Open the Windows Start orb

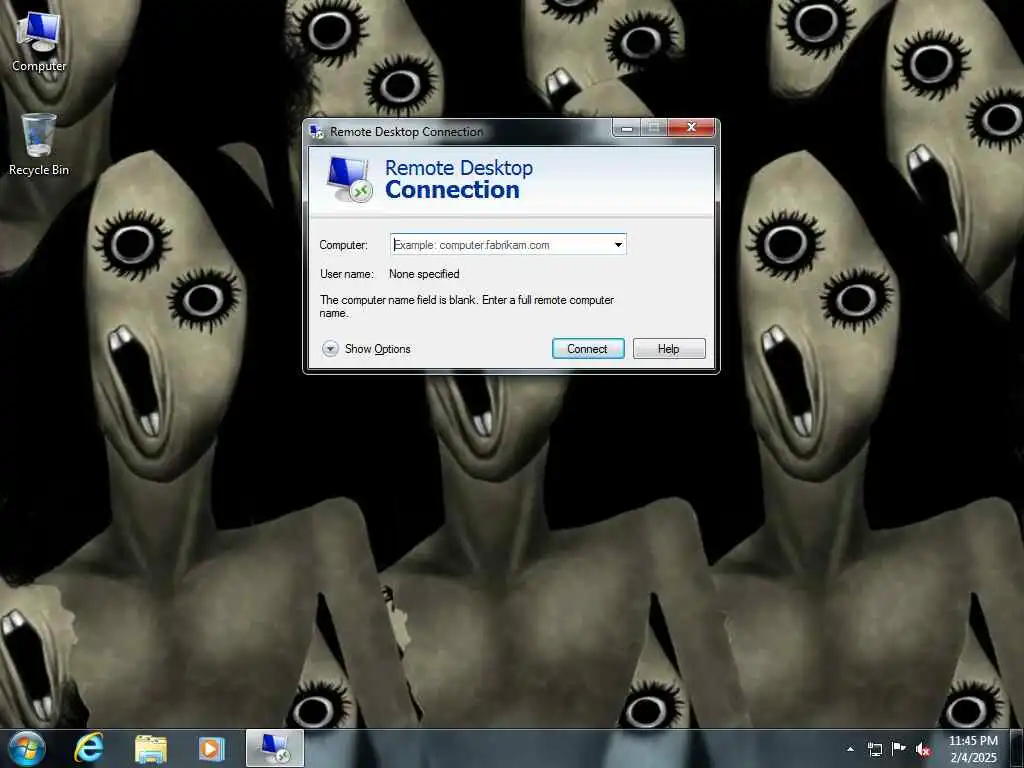coord(27,748)
